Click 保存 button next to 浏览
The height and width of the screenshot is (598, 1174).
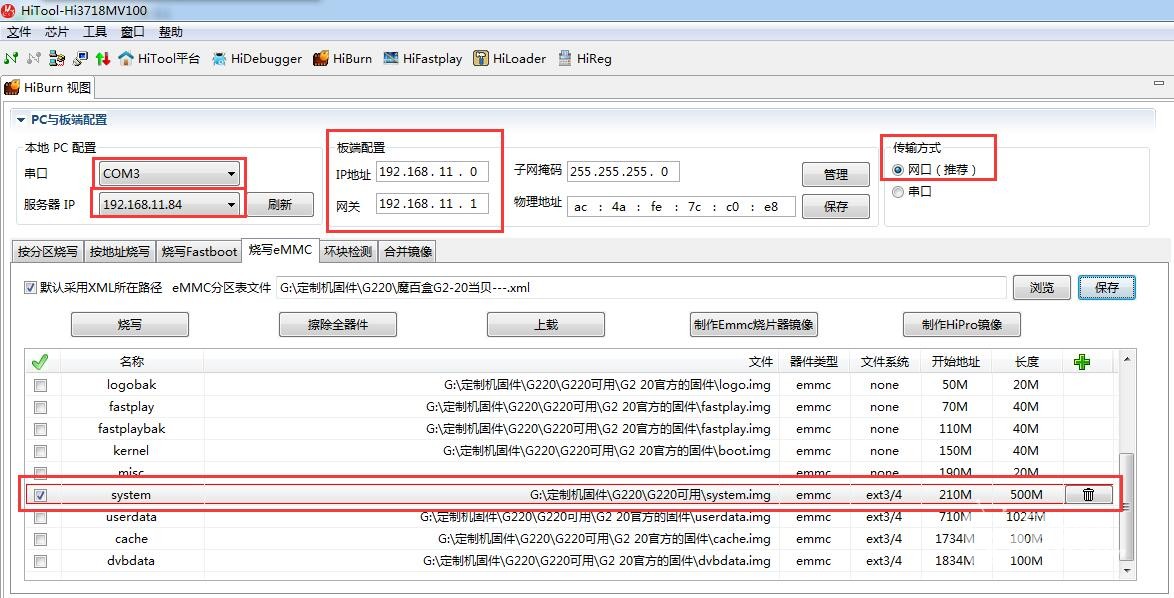[x=1107, y=287]
